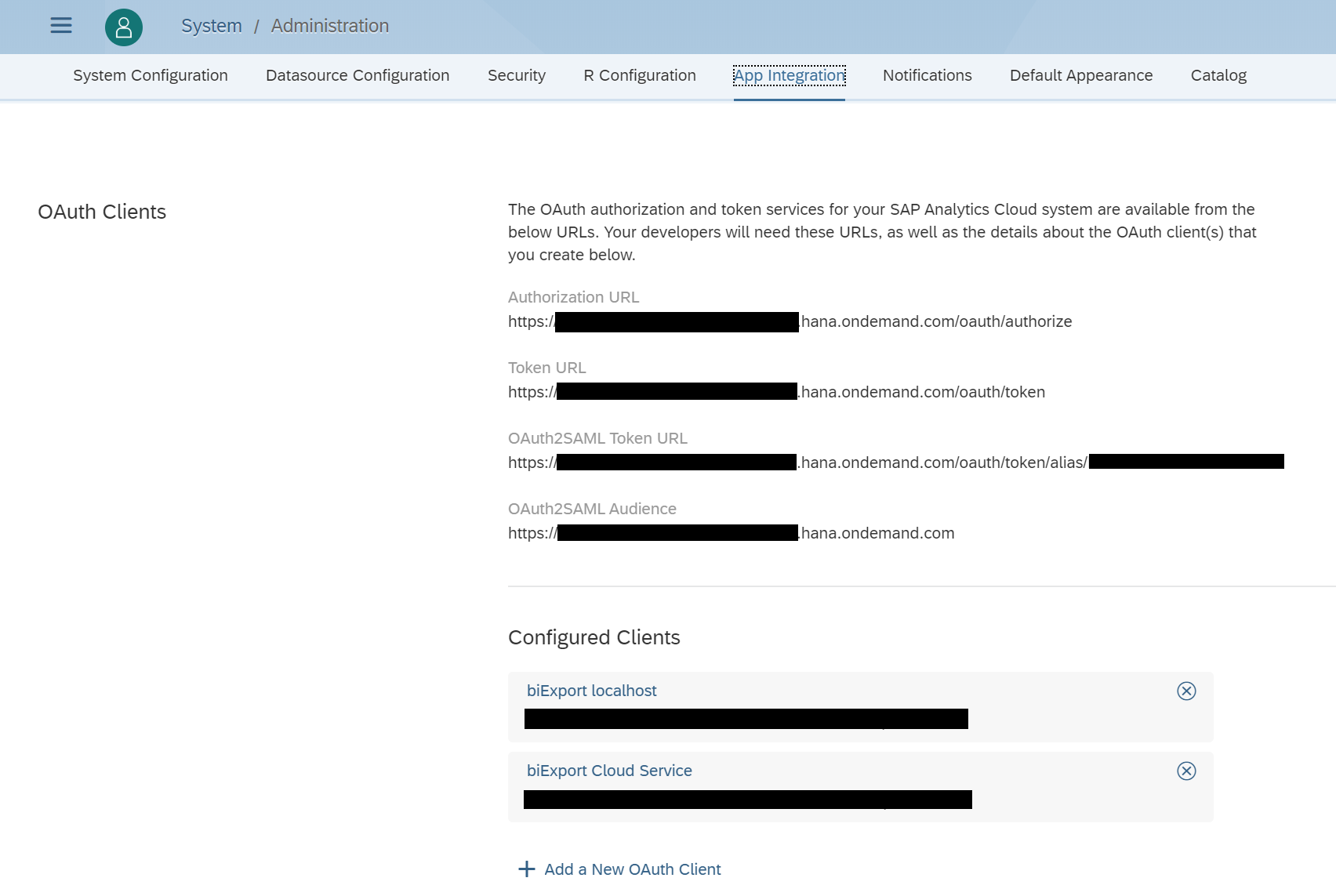1336x896 pixels.
Task: Click the System breadcrumb link
Action: pyautogui.click(x=212, y=26)
